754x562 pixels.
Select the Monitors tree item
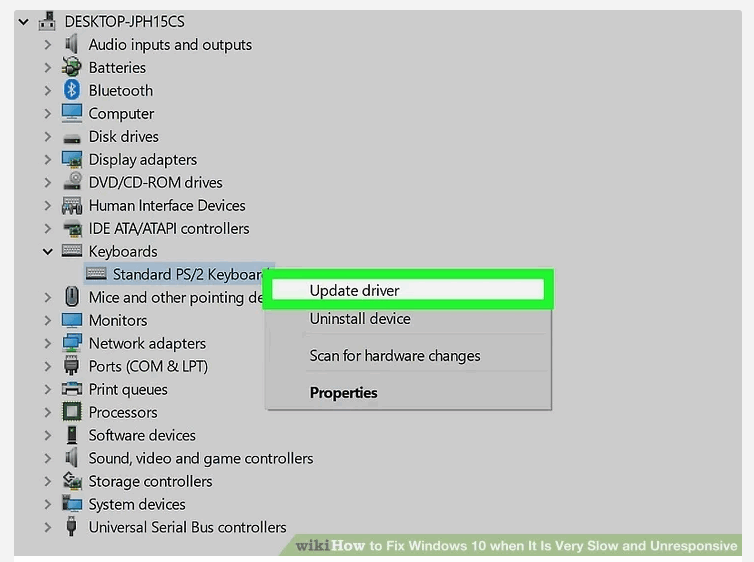tap(118, 320)
